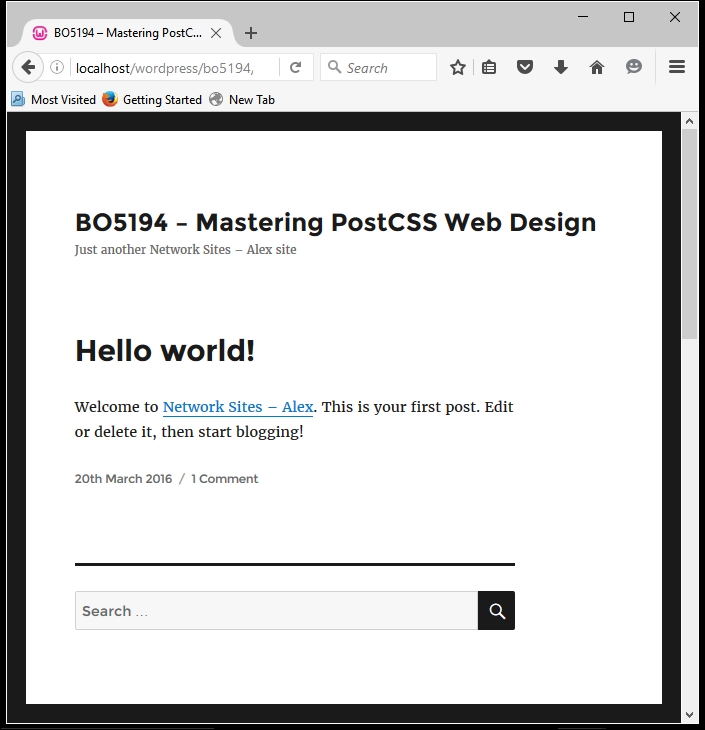Open the Firefox hamburger menu
The width and height of the screenshot is (705, 730).
click(677, 67)
